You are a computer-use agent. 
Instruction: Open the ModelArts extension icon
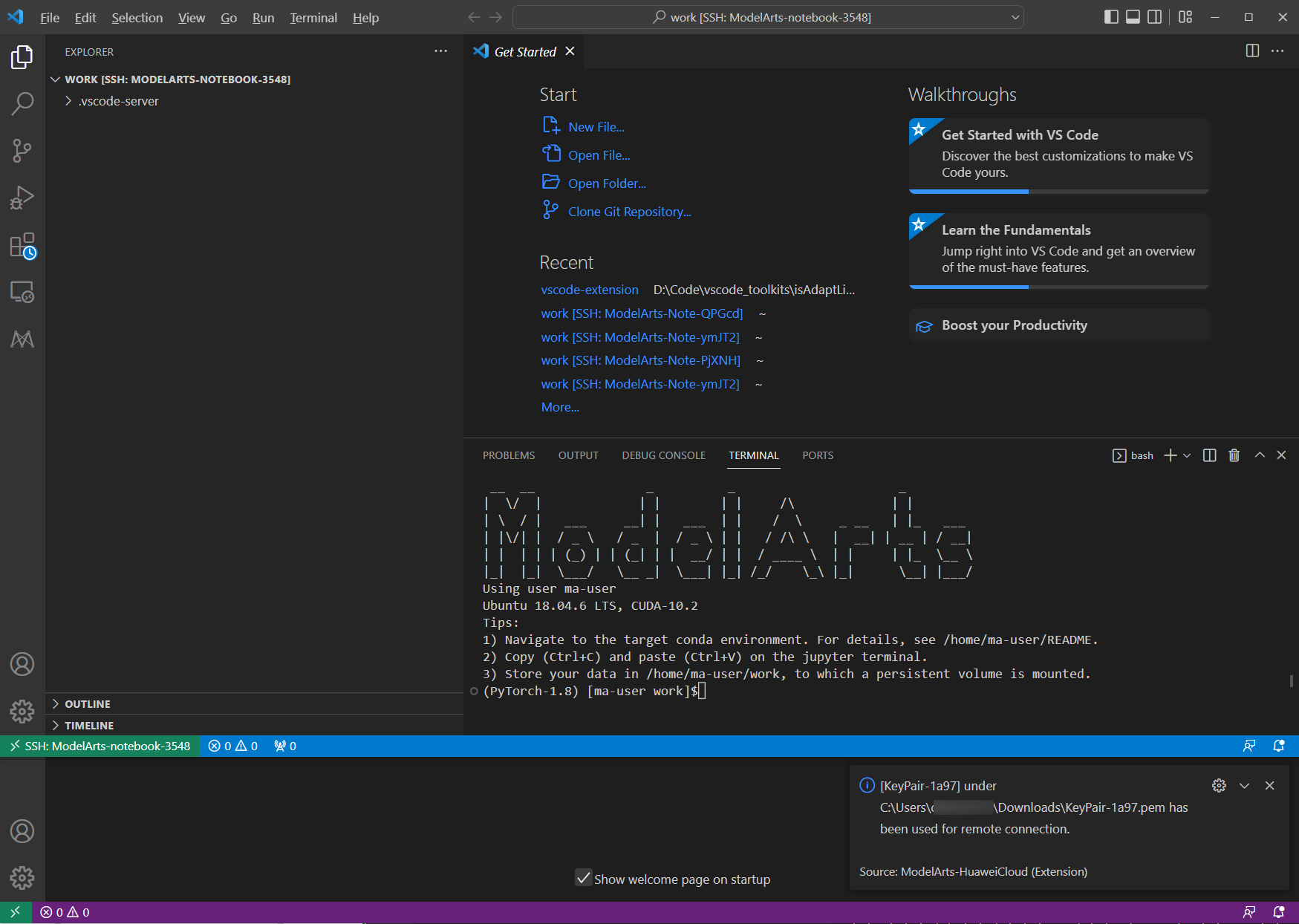coord(22,339)
